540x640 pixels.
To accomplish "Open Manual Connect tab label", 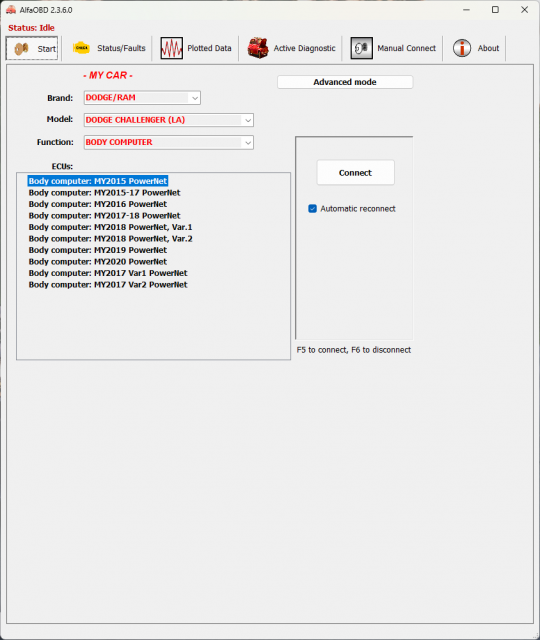I will 407,48.
